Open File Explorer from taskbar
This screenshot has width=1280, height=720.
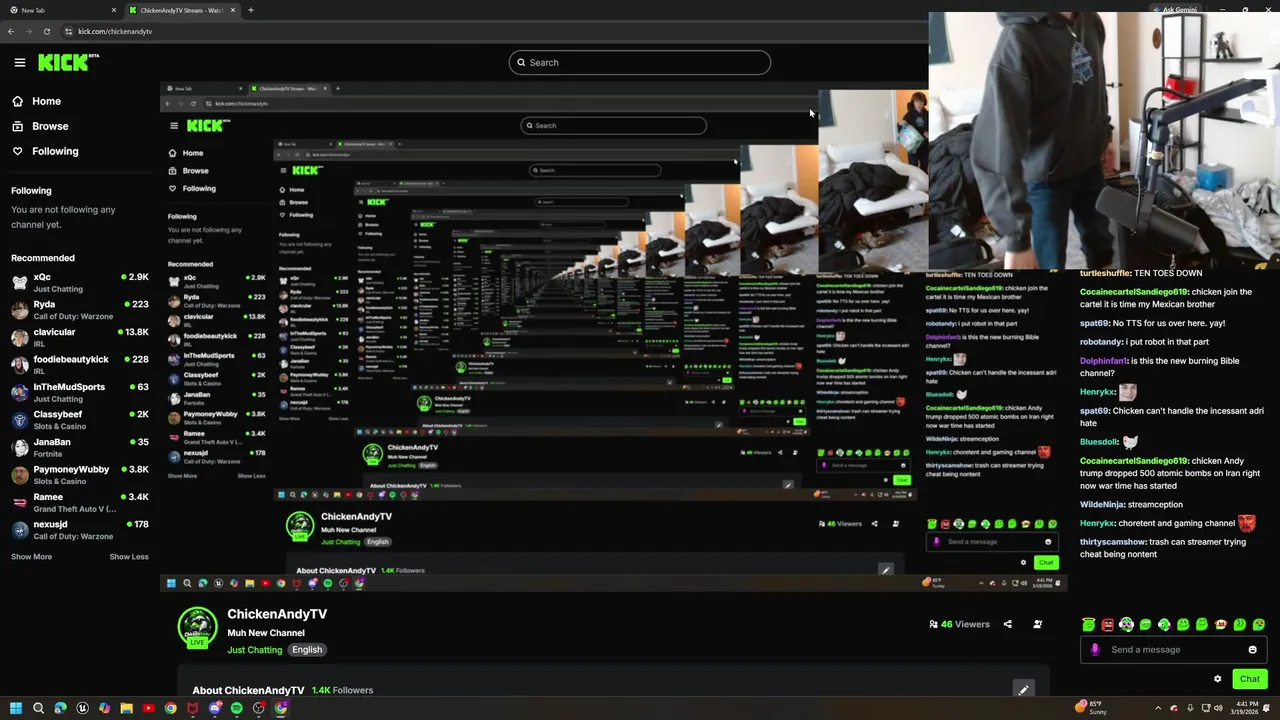coord(126,708)
